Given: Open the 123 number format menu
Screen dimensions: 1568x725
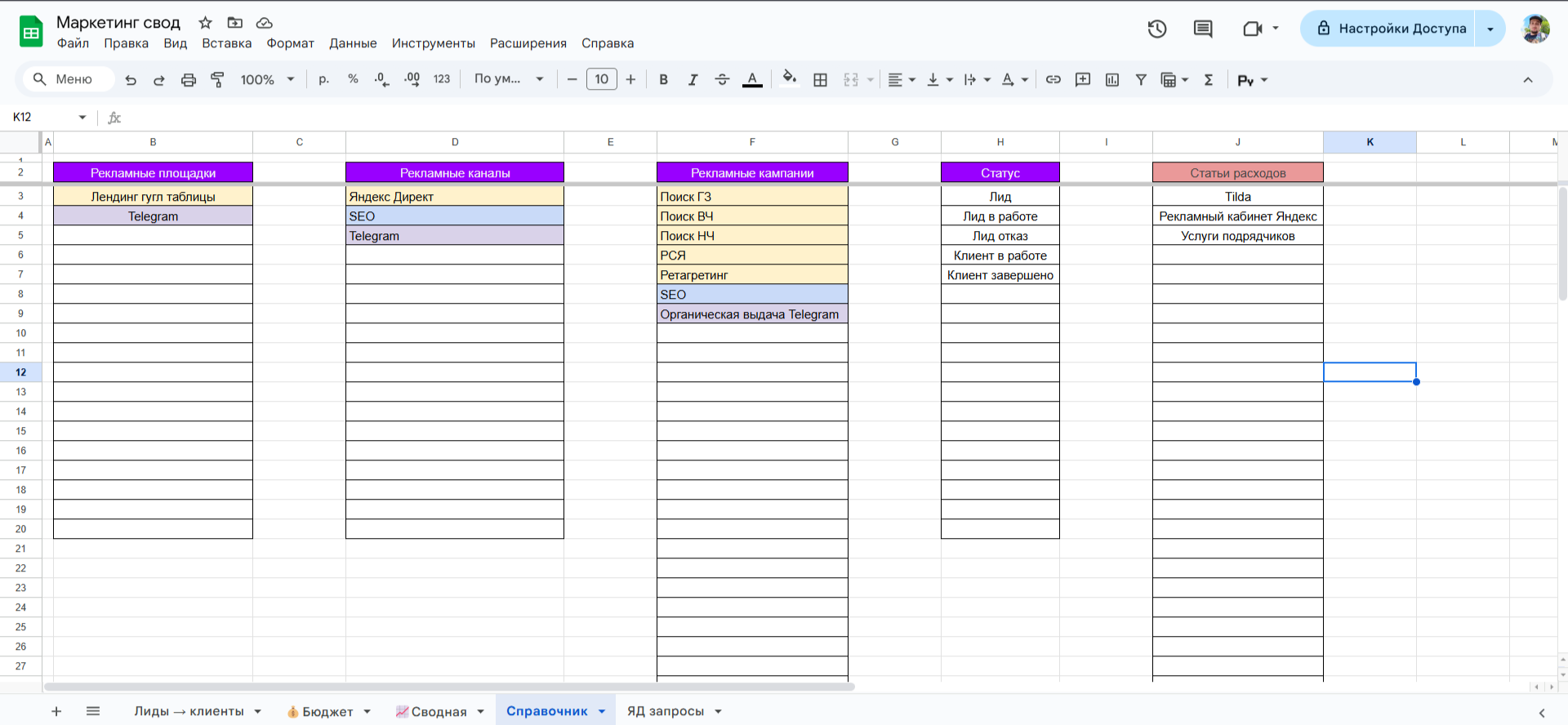Looking at the screenshot, I should click(442, 80).
